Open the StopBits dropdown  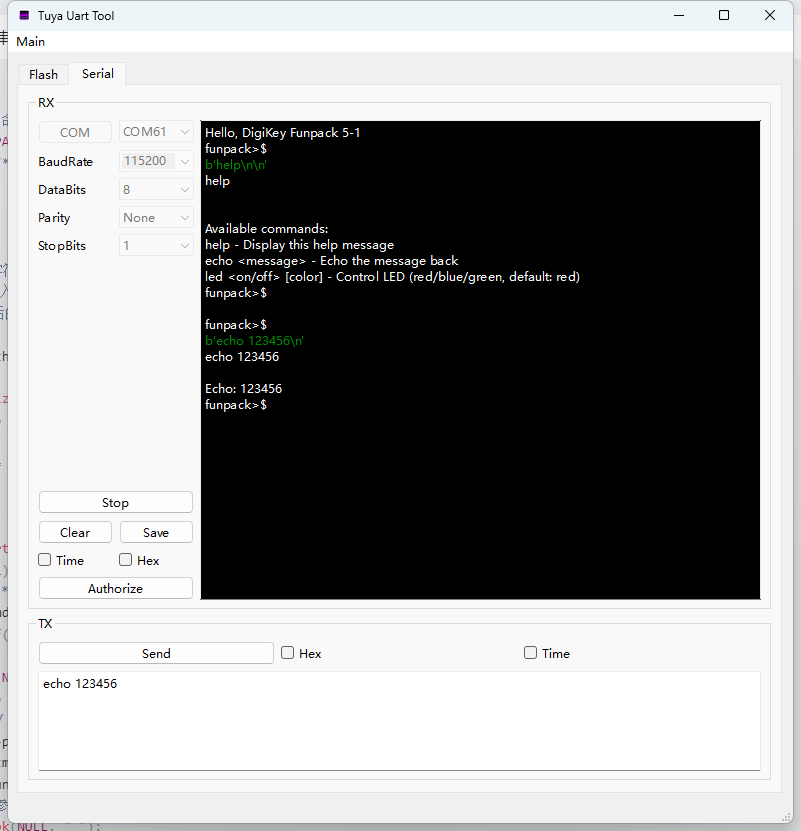(x=156, y=245)
